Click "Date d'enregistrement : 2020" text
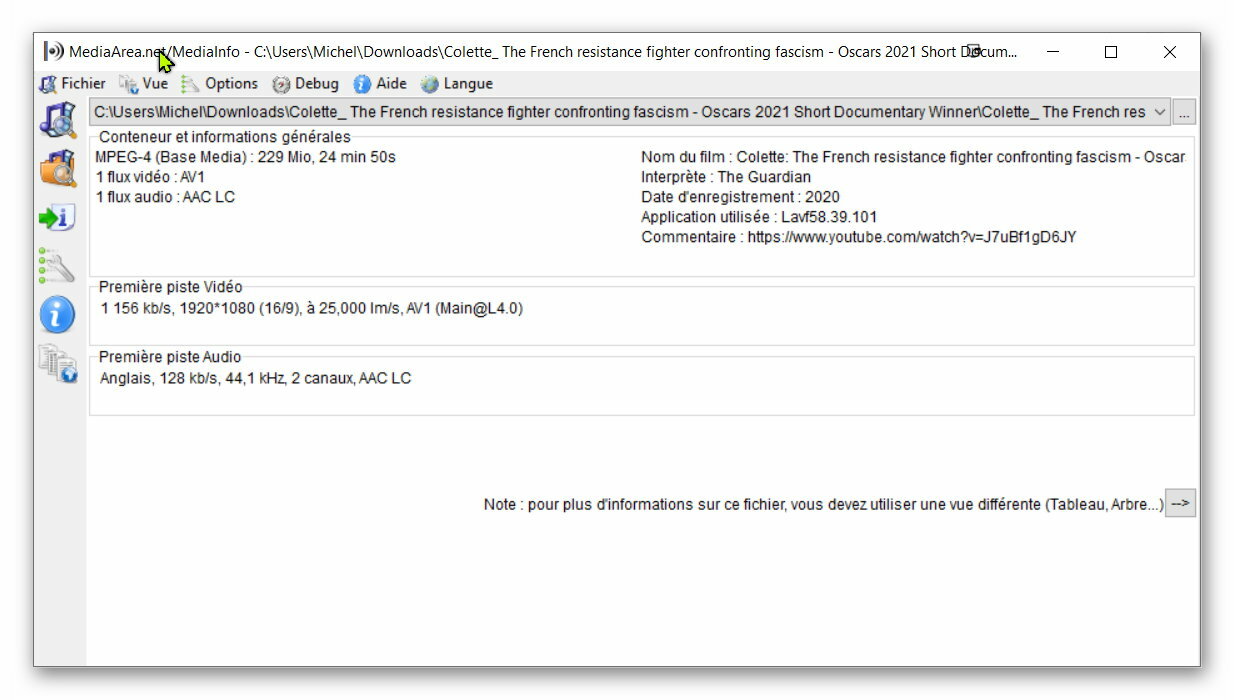 tap(740, 197)
